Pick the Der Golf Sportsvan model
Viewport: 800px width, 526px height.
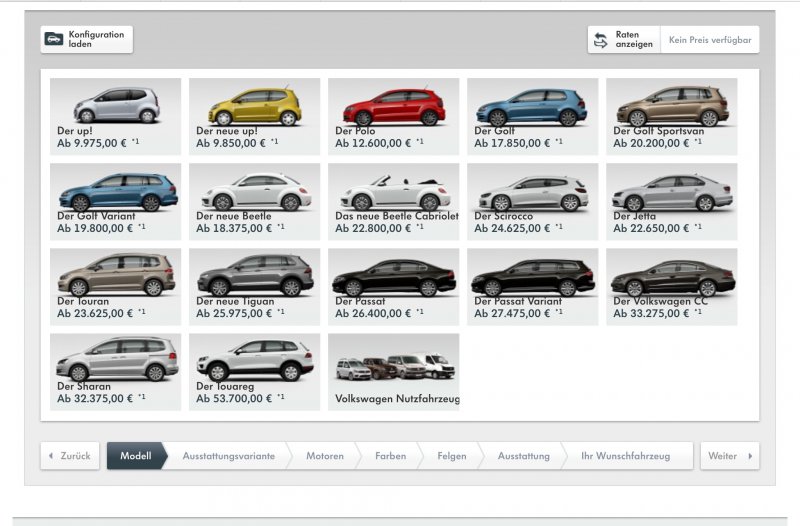(671, 116)
